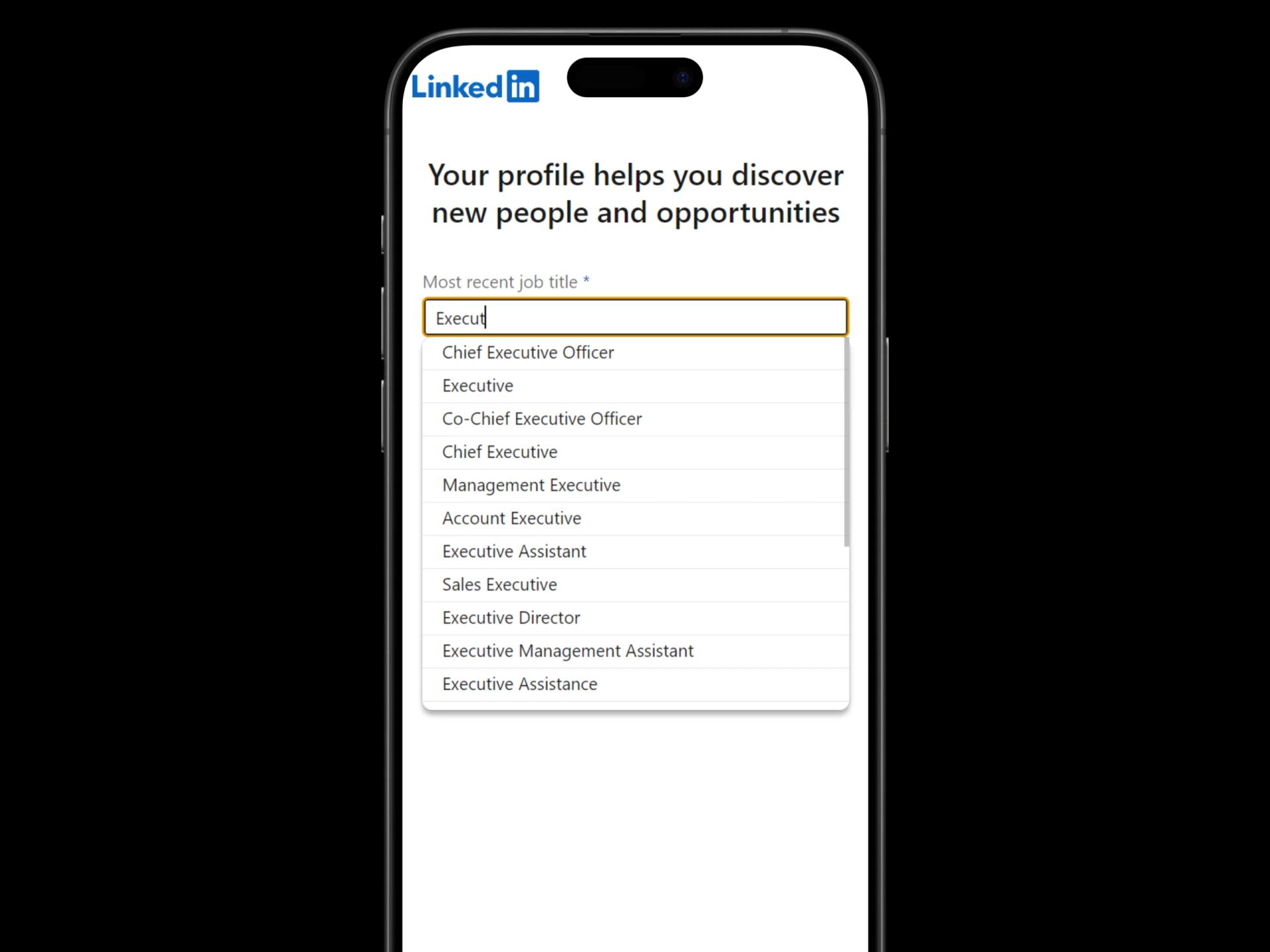Select 'Co-Chief Executive Officer' option
The image size is (1270, 952).
635,418
